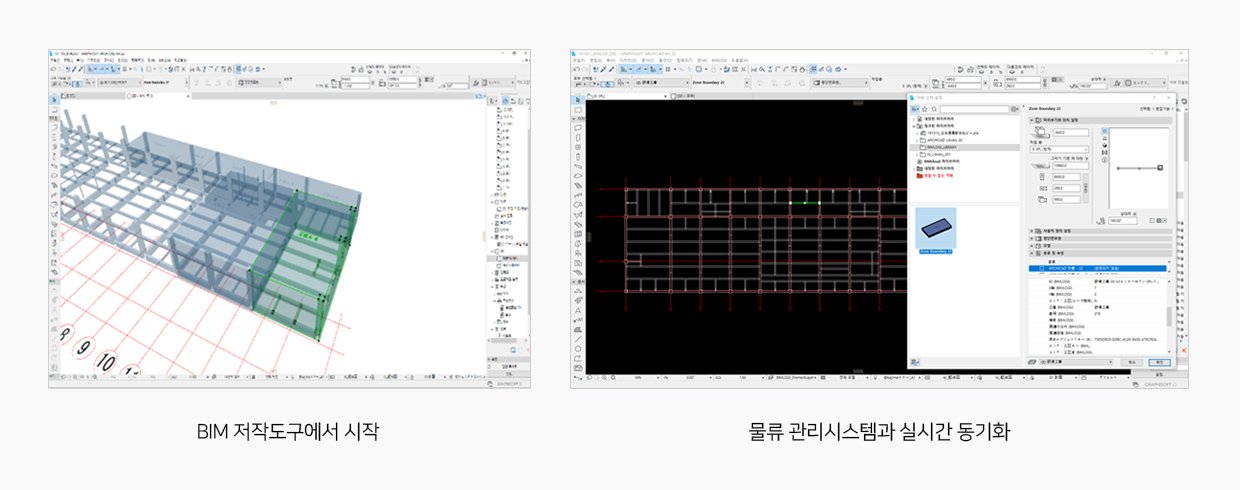Collapse the 분류 및 속성 section
The height and width of the screenshot is (490, 1240).
(1032, 254)
